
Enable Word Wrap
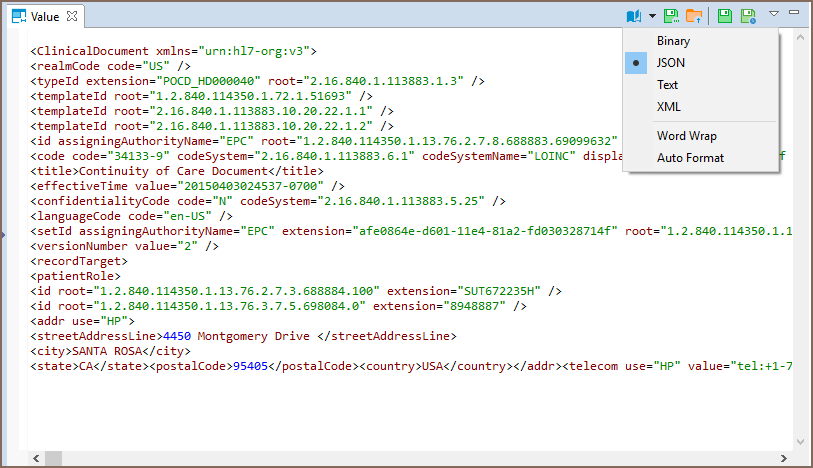point(686,136)
